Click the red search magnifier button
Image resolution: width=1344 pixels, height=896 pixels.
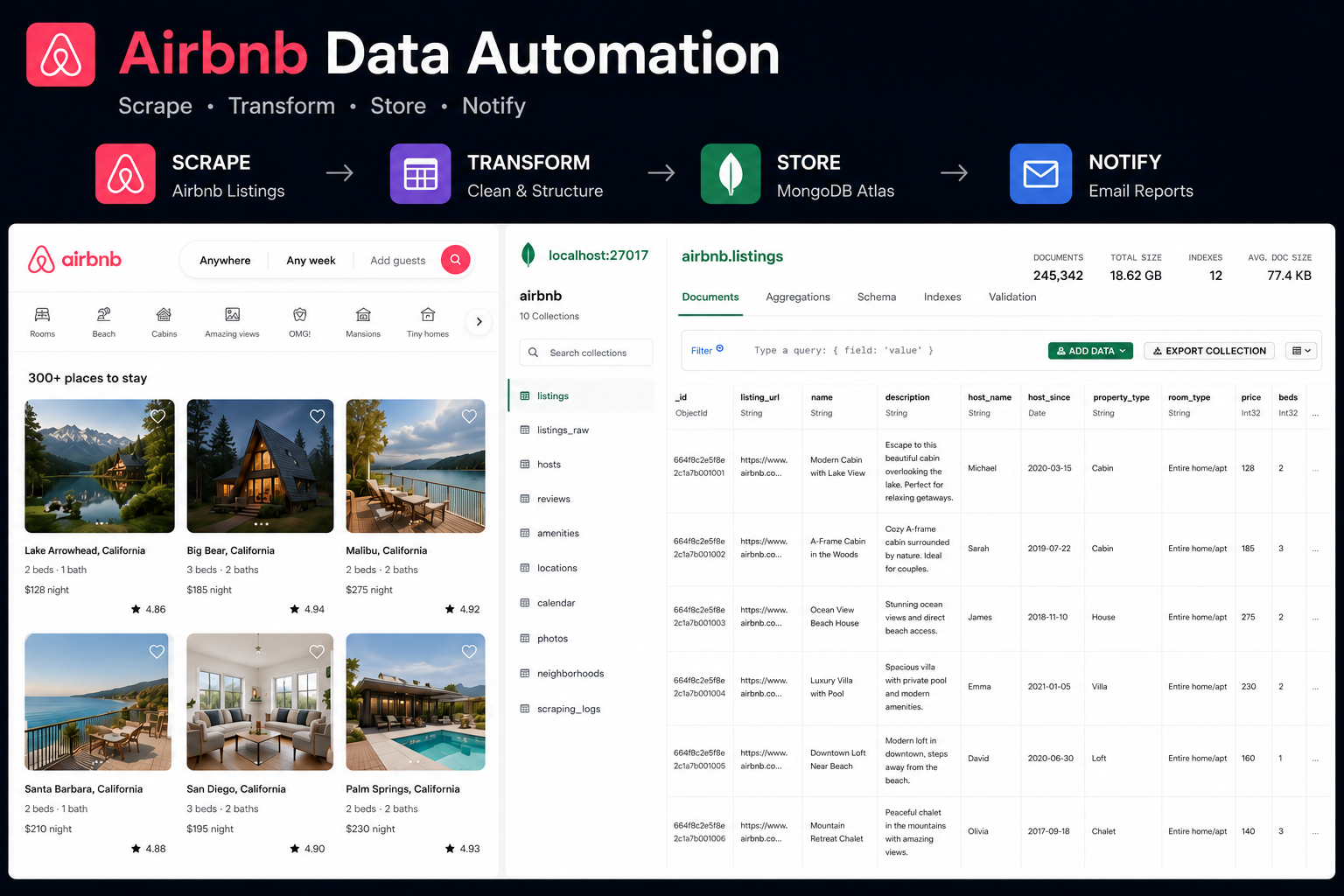[455, 260]
